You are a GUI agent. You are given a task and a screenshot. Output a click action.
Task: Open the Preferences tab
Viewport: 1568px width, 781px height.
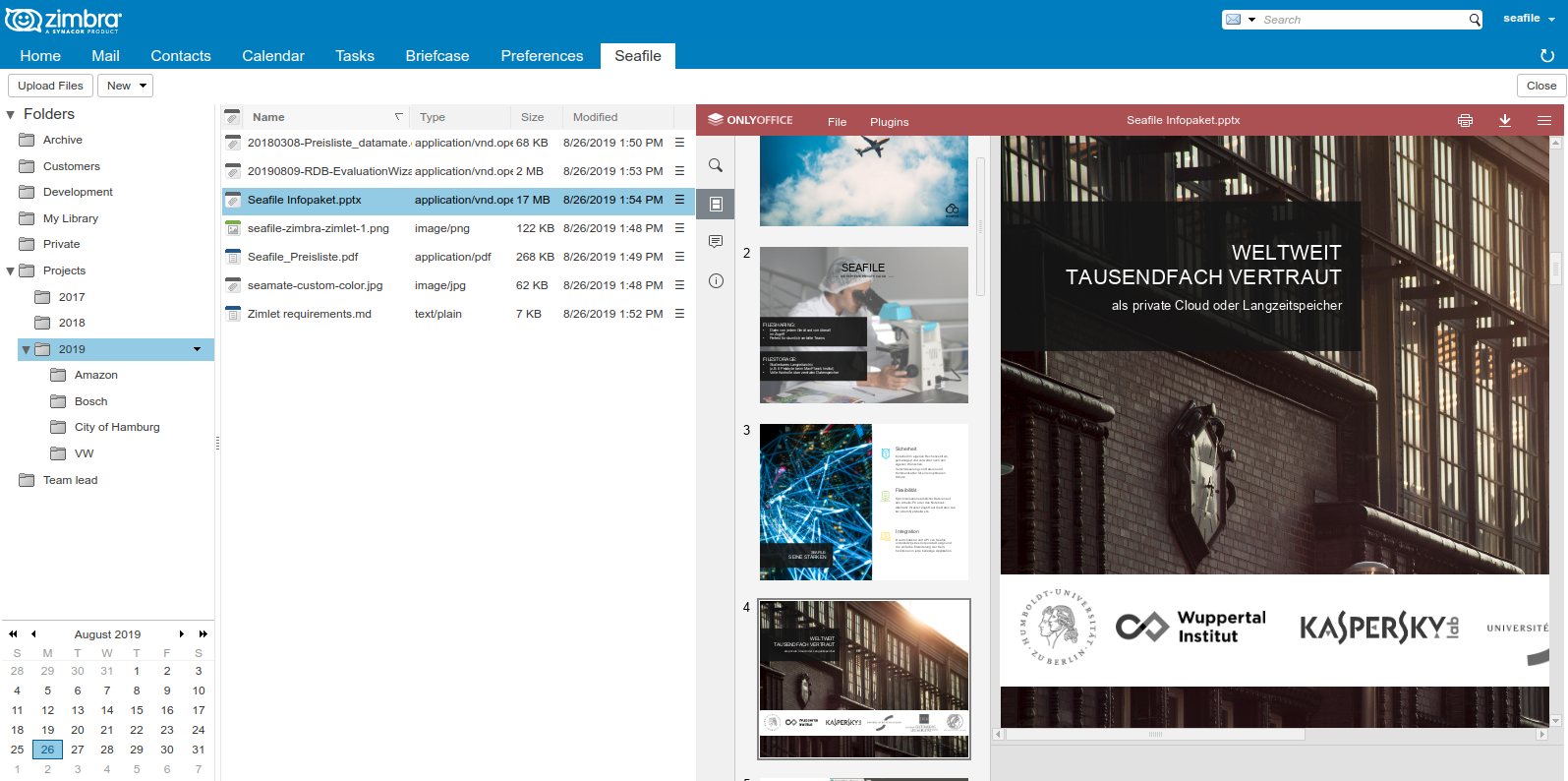542,56
